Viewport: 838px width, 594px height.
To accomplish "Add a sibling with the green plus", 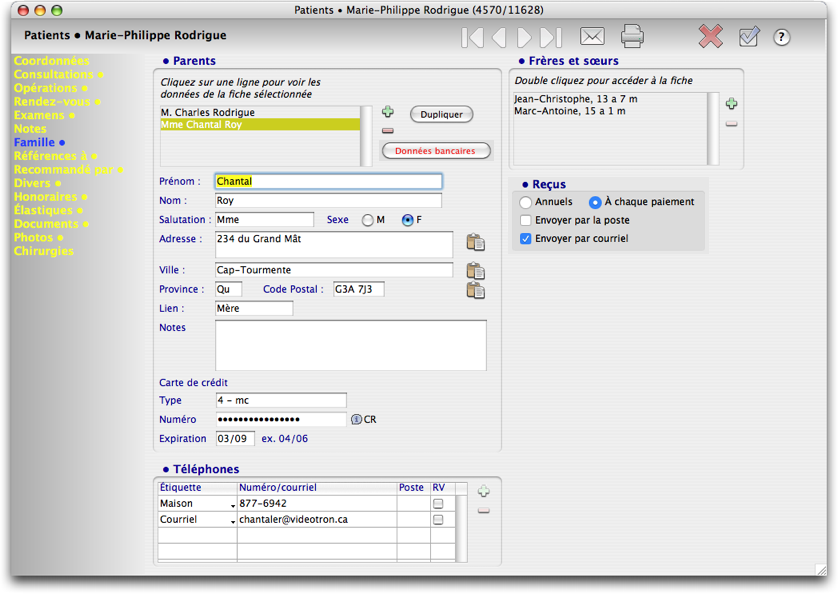I will click(x=732, y=103).
